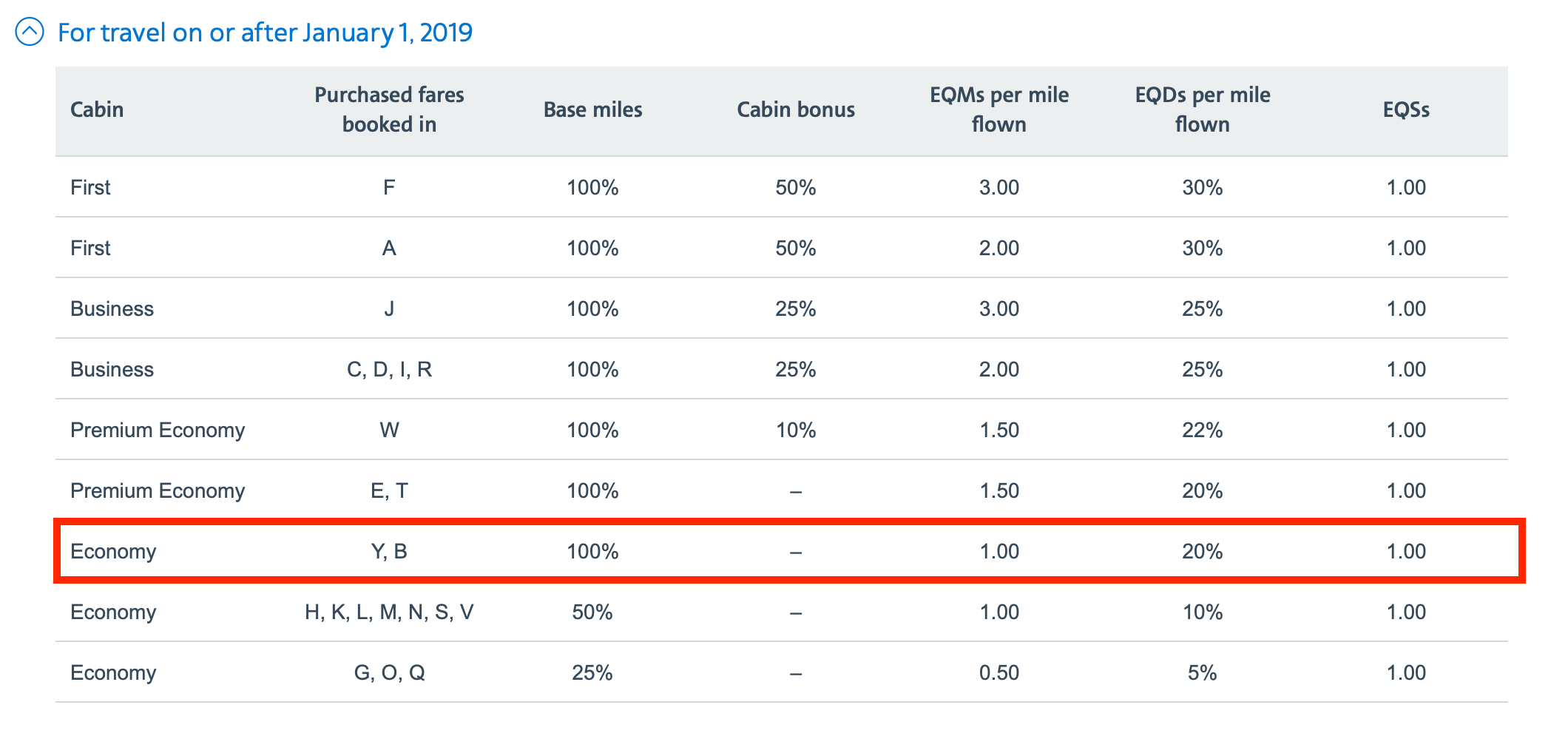Select the "H, K, L, M, N, S, V" cell
The height and width of the screenshot is (753, 1568).
coord(389,612)
